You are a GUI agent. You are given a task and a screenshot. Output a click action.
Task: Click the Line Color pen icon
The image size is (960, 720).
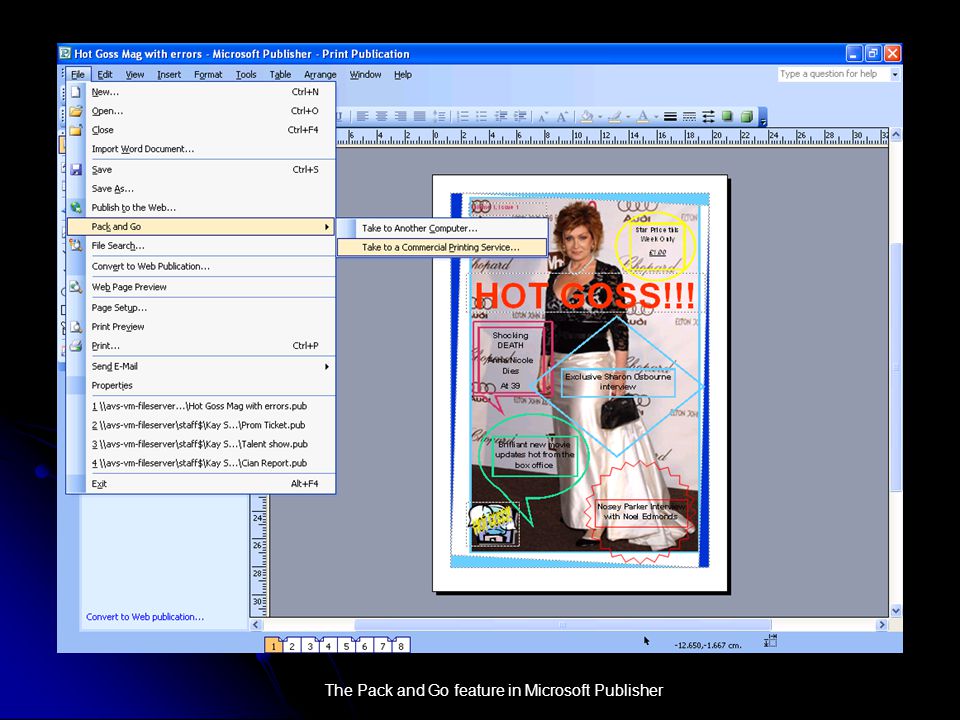(615, 116)
